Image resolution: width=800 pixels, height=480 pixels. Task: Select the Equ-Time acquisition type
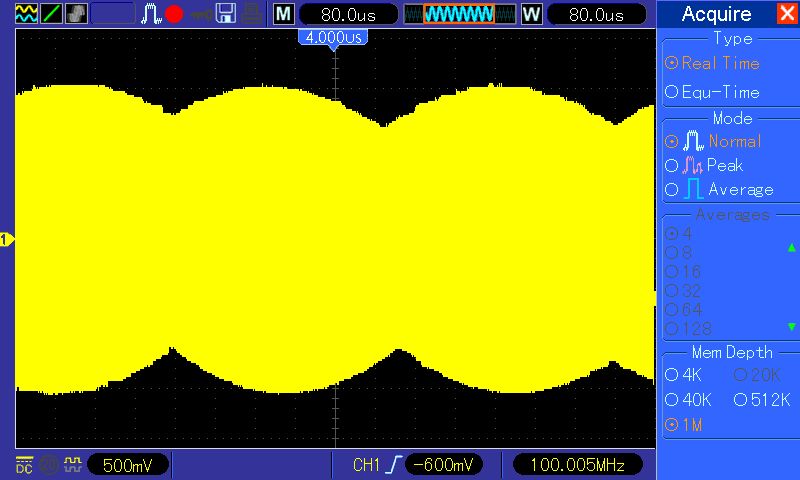[712, 92]
